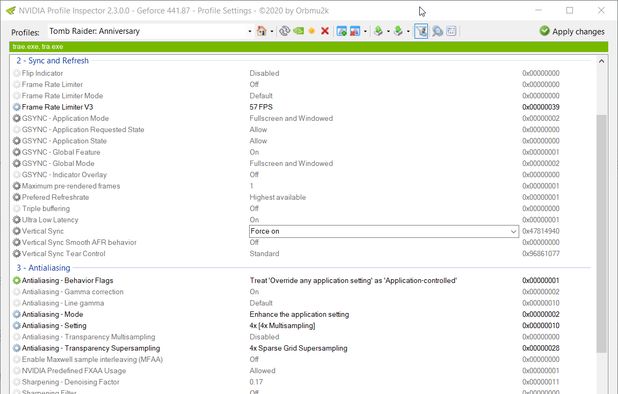This screenshot has height=394, width=618.
Task: Click the Apply changes button
Action: click(x=572, y=32)
